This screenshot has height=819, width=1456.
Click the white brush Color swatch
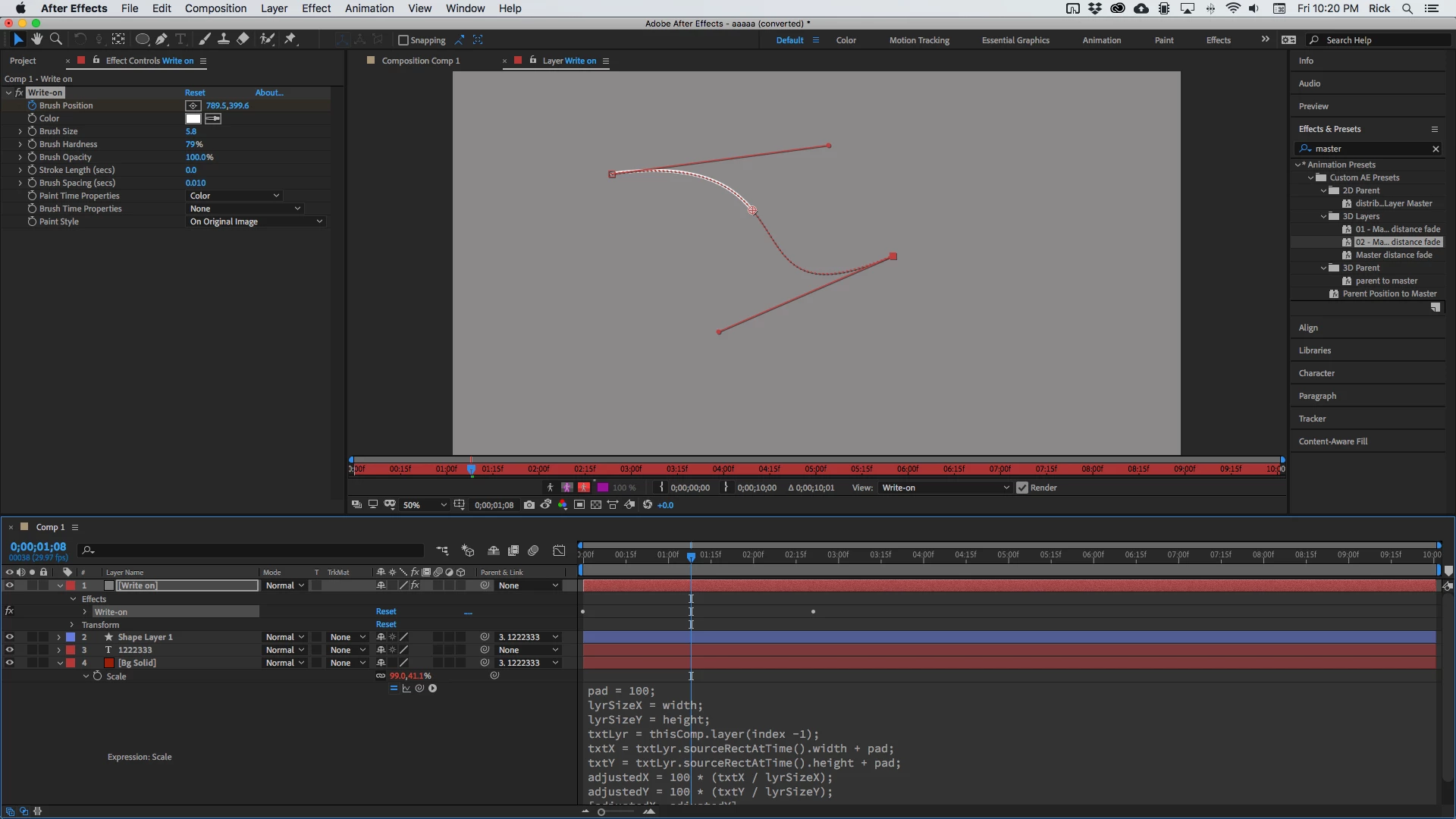[x=193, y=118]
